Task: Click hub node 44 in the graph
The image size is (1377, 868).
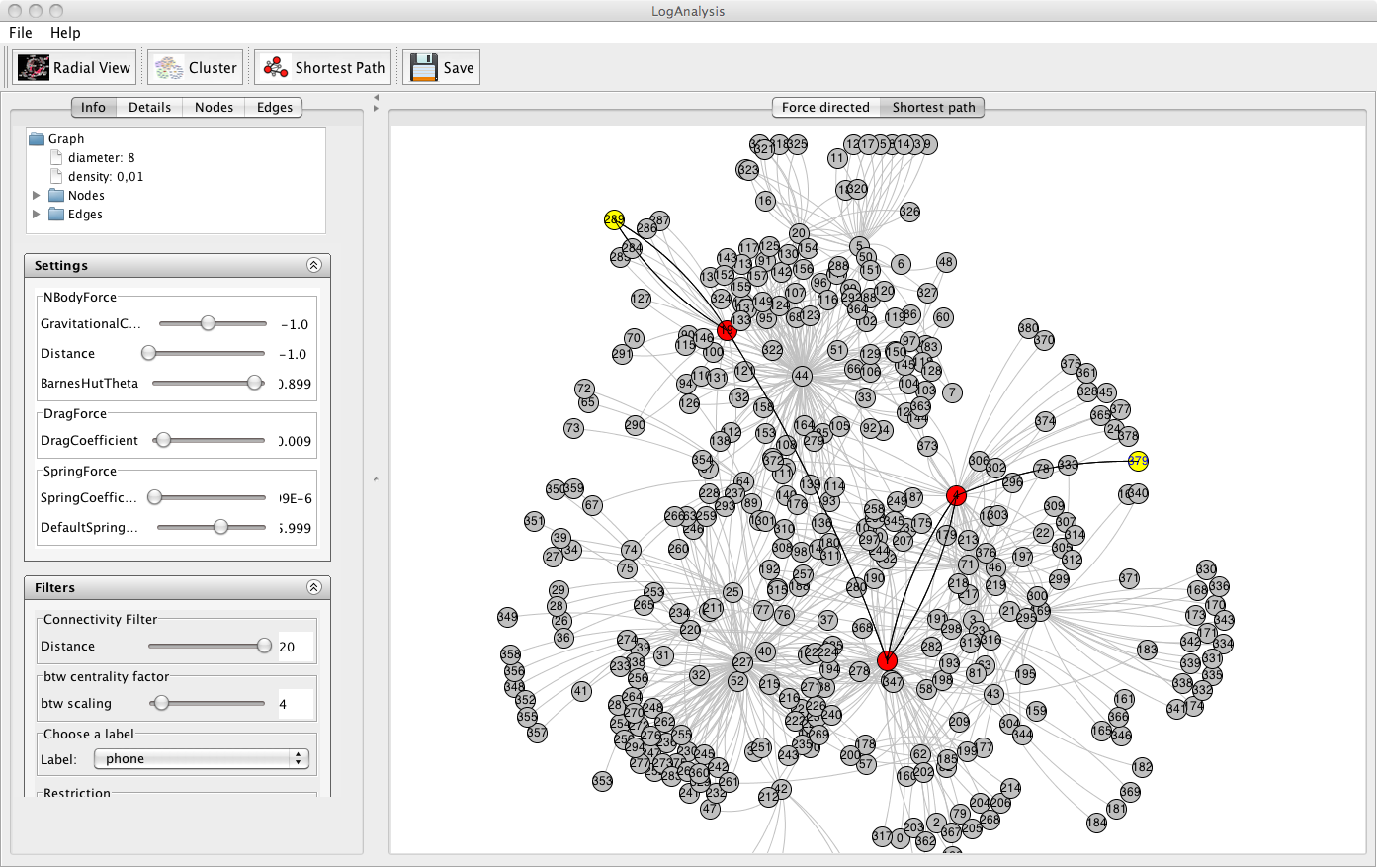Action: click(802, 376)
